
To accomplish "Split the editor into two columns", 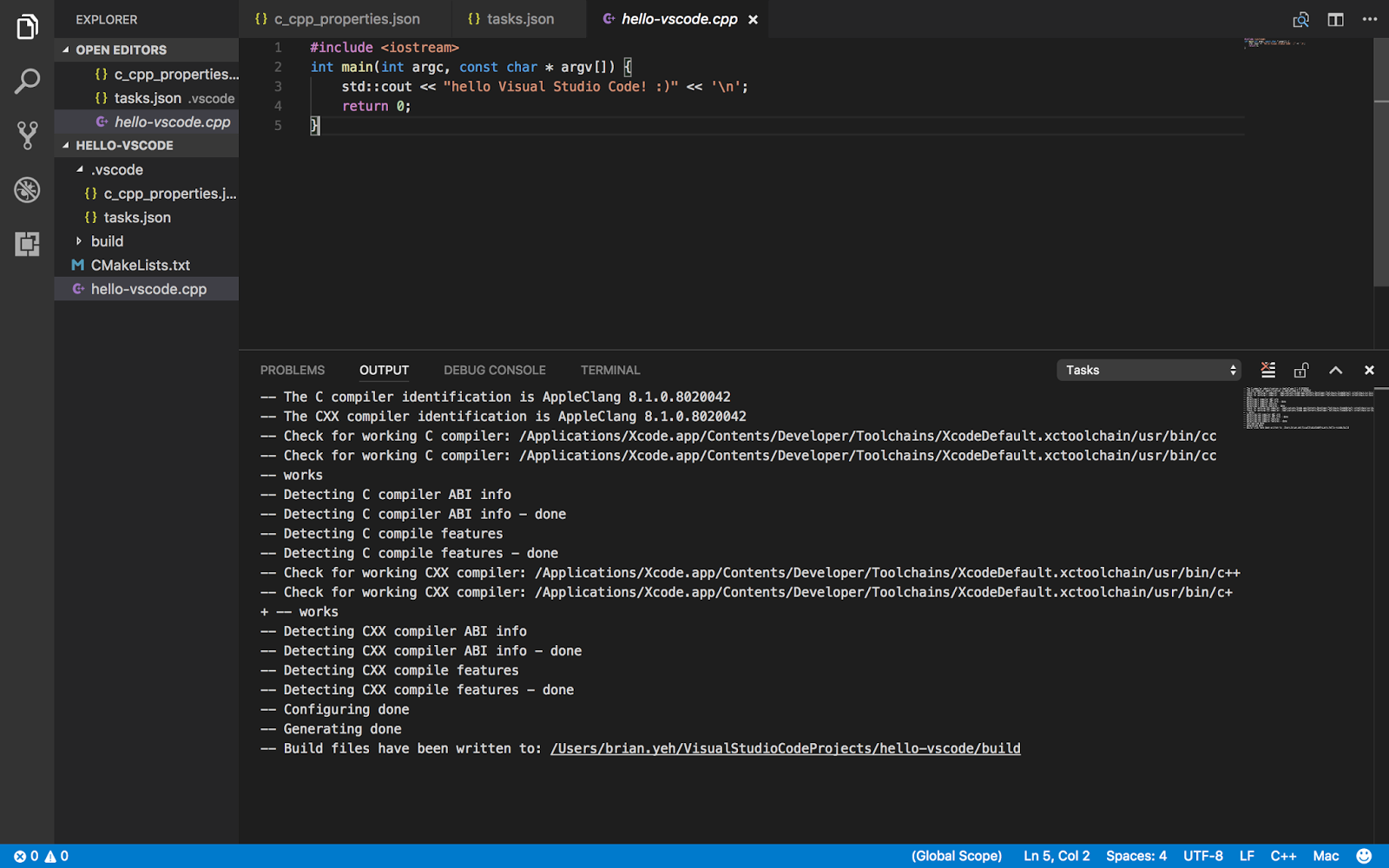I will [x=1334, y=18].
